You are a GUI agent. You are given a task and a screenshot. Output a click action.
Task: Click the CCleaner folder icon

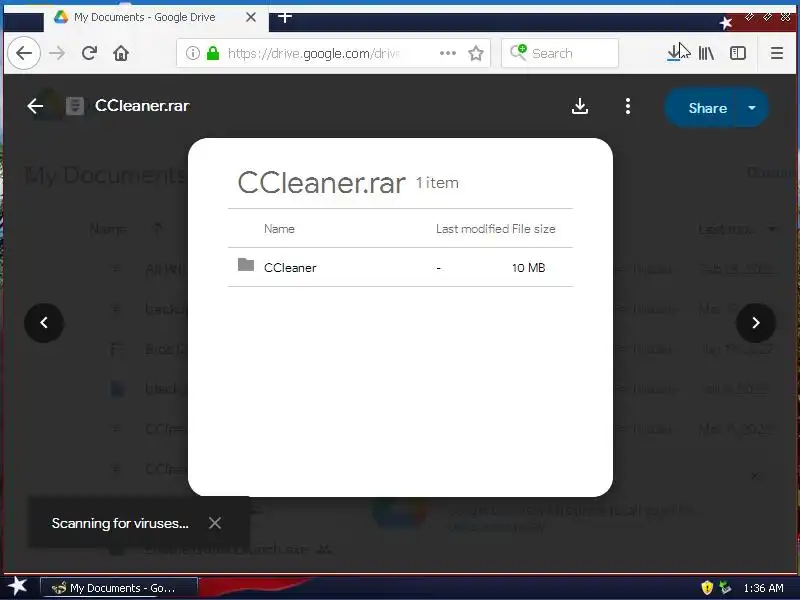click(246, 265)
